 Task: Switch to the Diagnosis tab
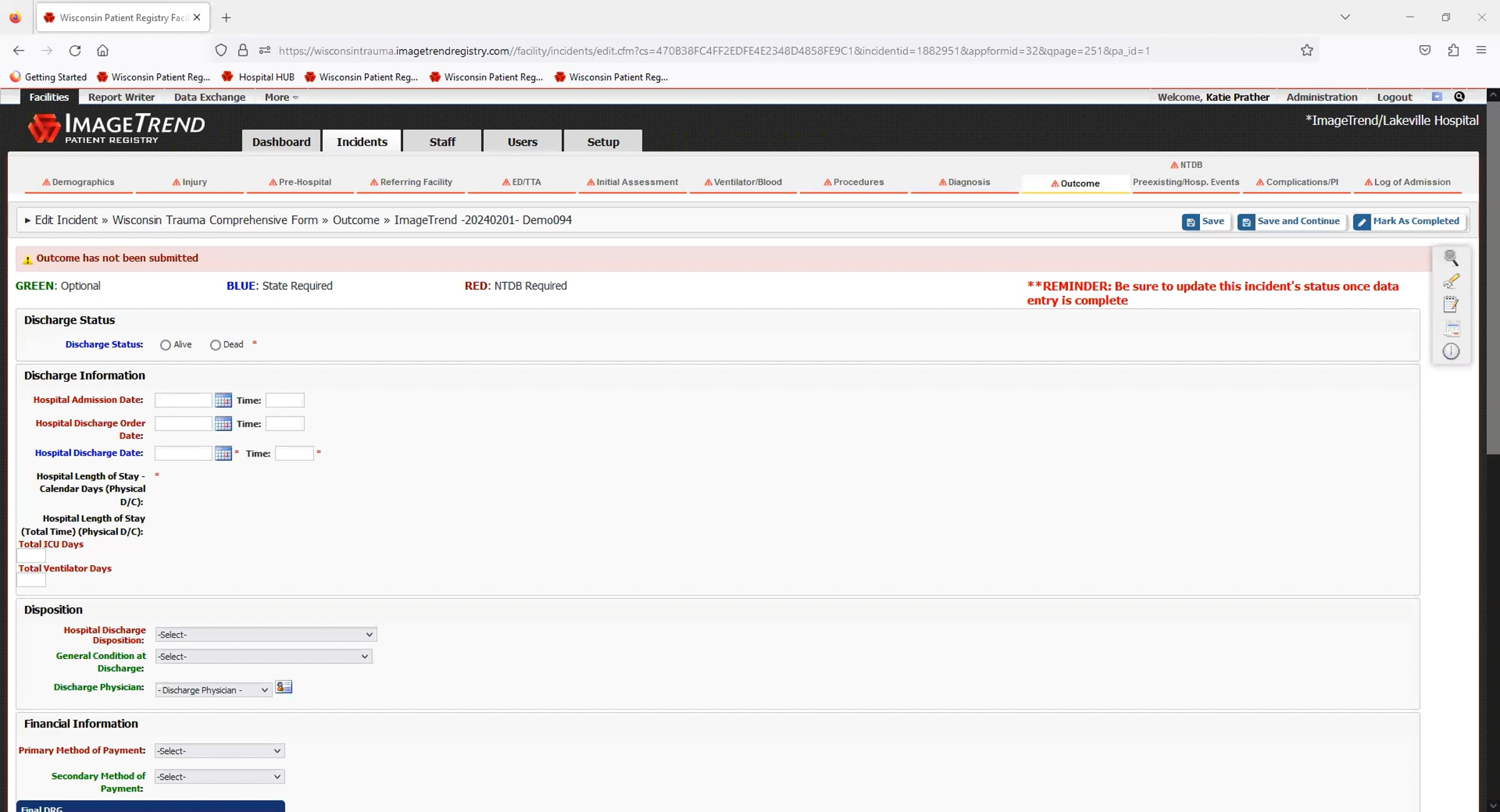964,182
